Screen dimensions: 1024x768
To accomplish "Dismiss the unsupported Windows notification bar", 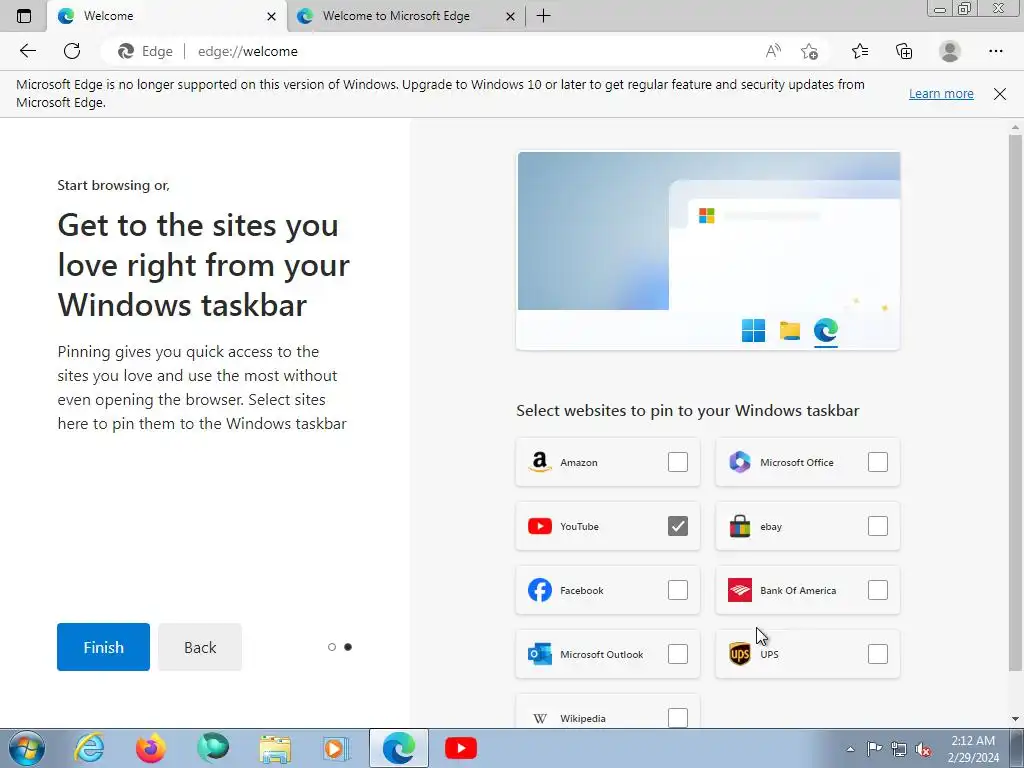I will [1000, 94].
